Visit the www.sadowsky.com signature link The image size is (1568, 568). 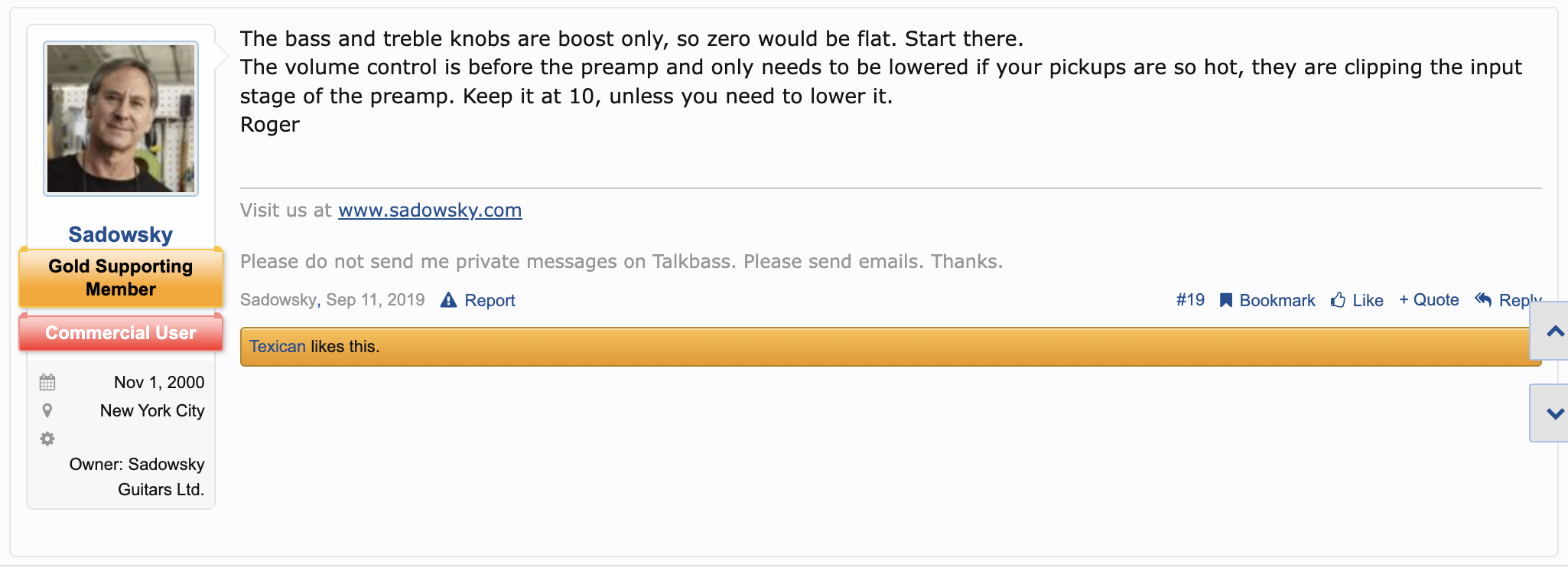coord(430,211)
